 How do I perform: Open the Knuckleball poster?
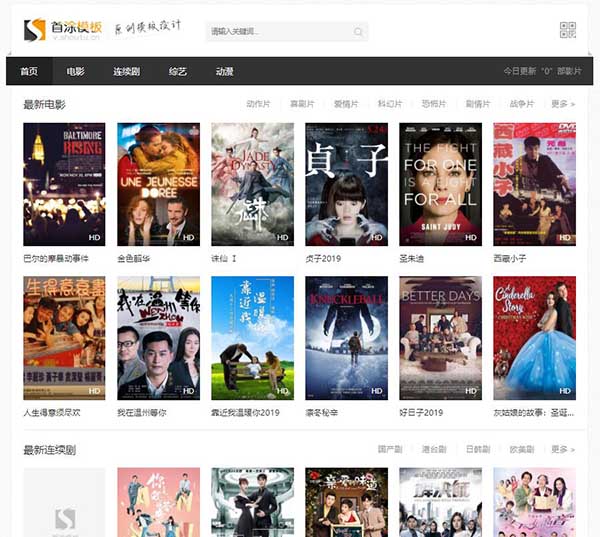pyautogui.click(x=347, y=338)
